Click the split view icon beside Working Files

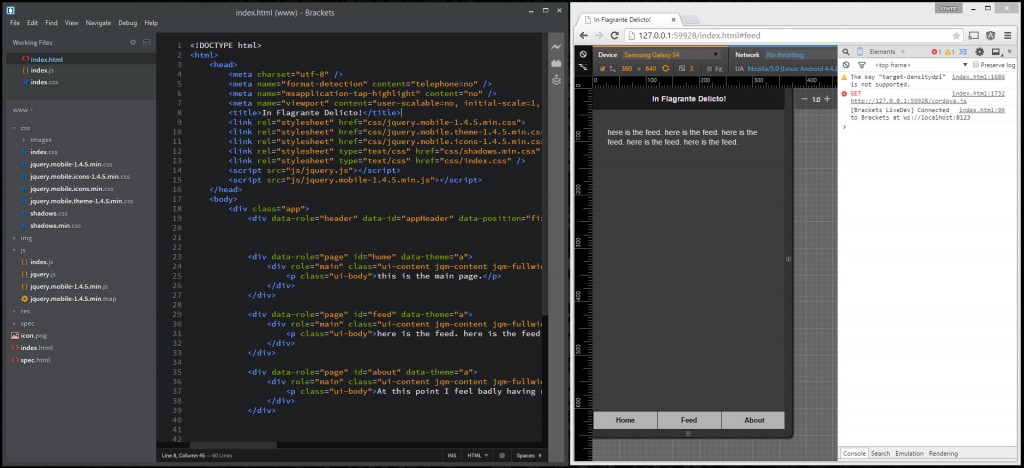[x=147, y=42]
